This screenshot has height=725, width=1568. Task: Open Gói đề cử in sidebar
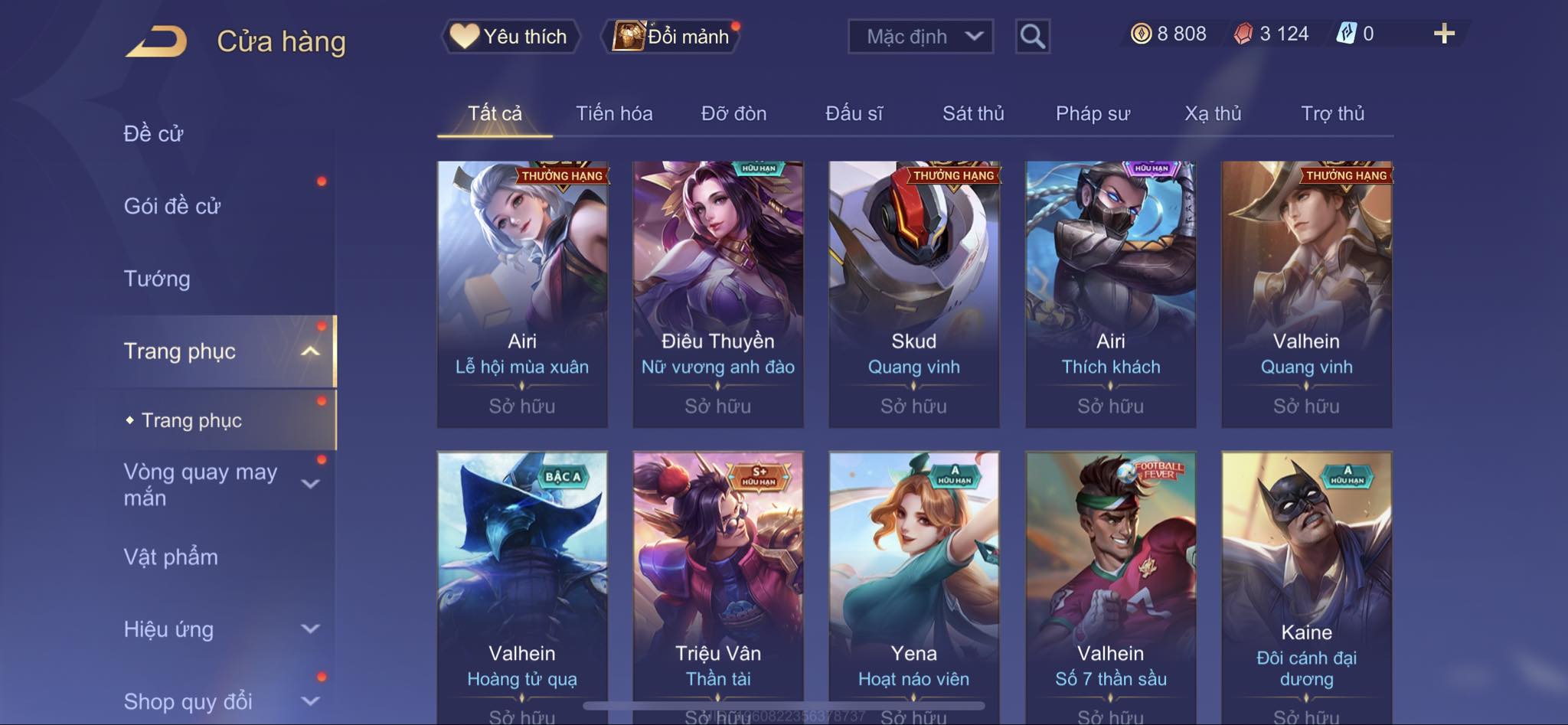172,206
